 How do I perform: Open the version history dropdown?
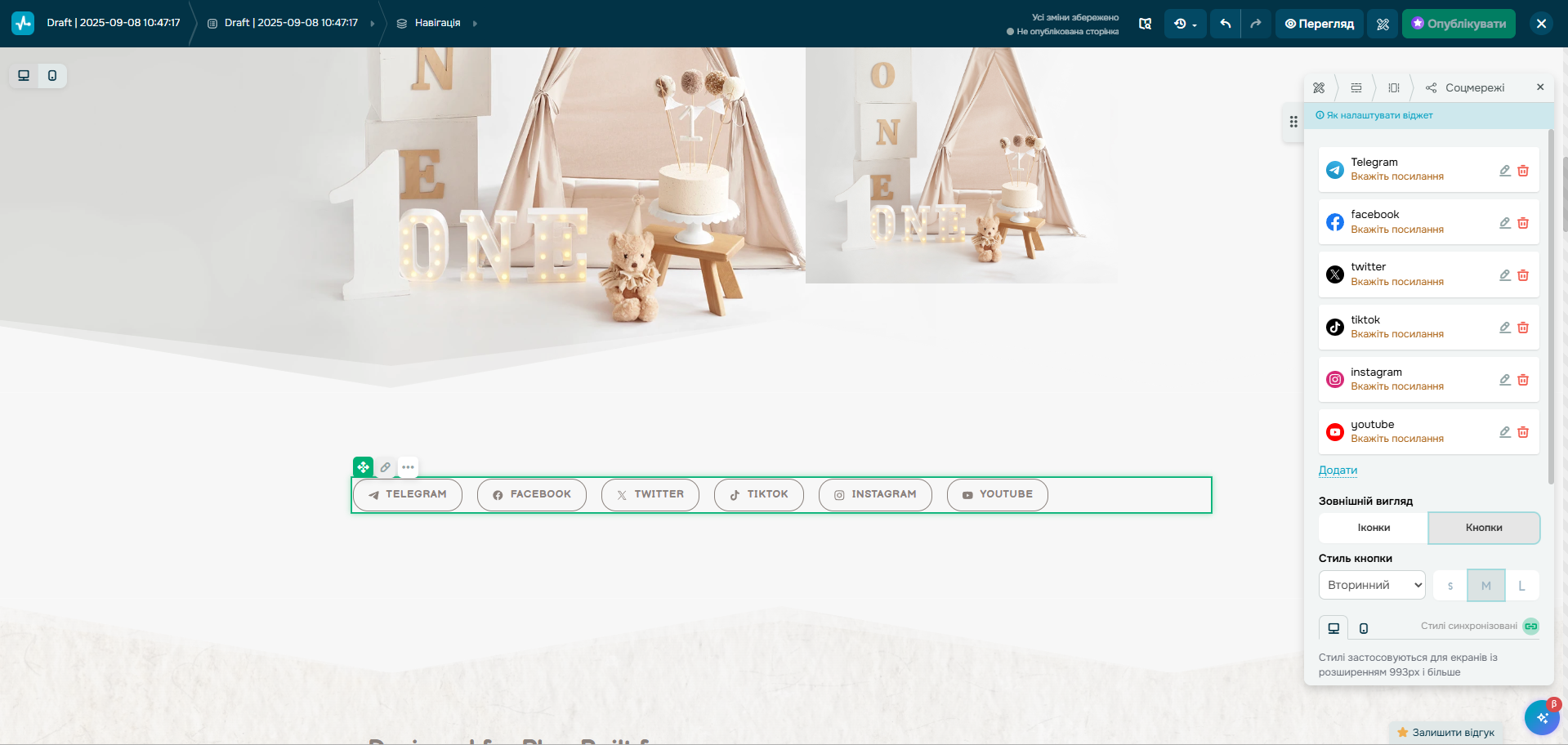point(1185,24)
